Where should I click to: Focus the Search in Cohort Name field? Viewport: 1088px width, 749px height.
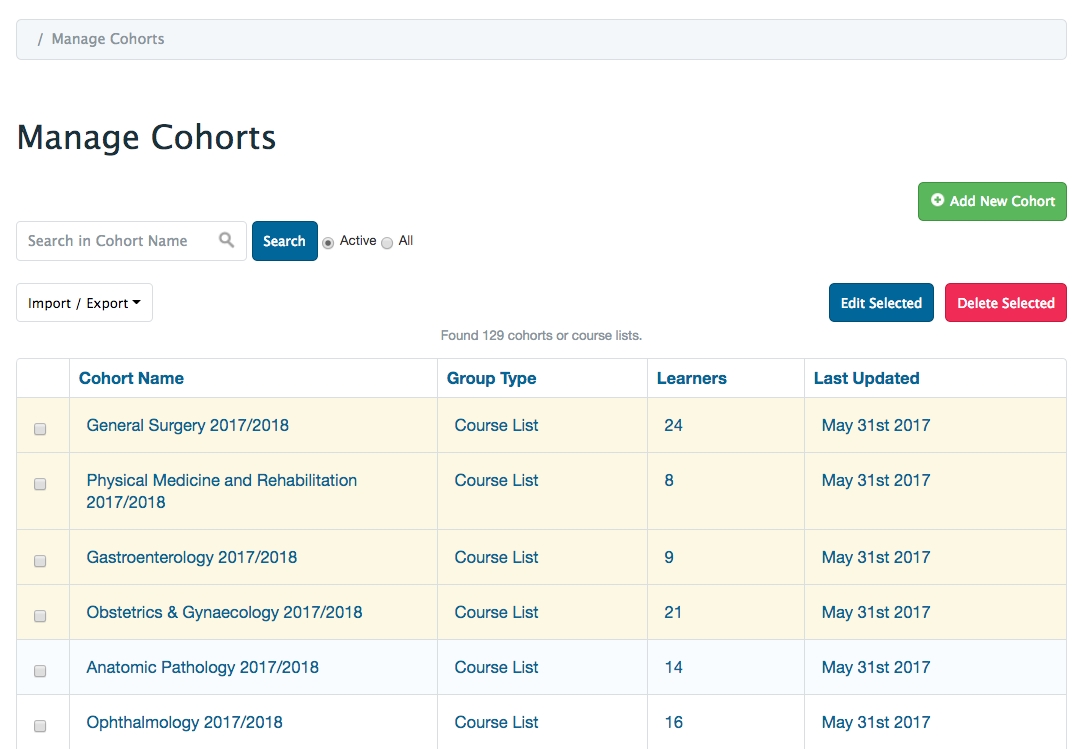tap(118, 241)
